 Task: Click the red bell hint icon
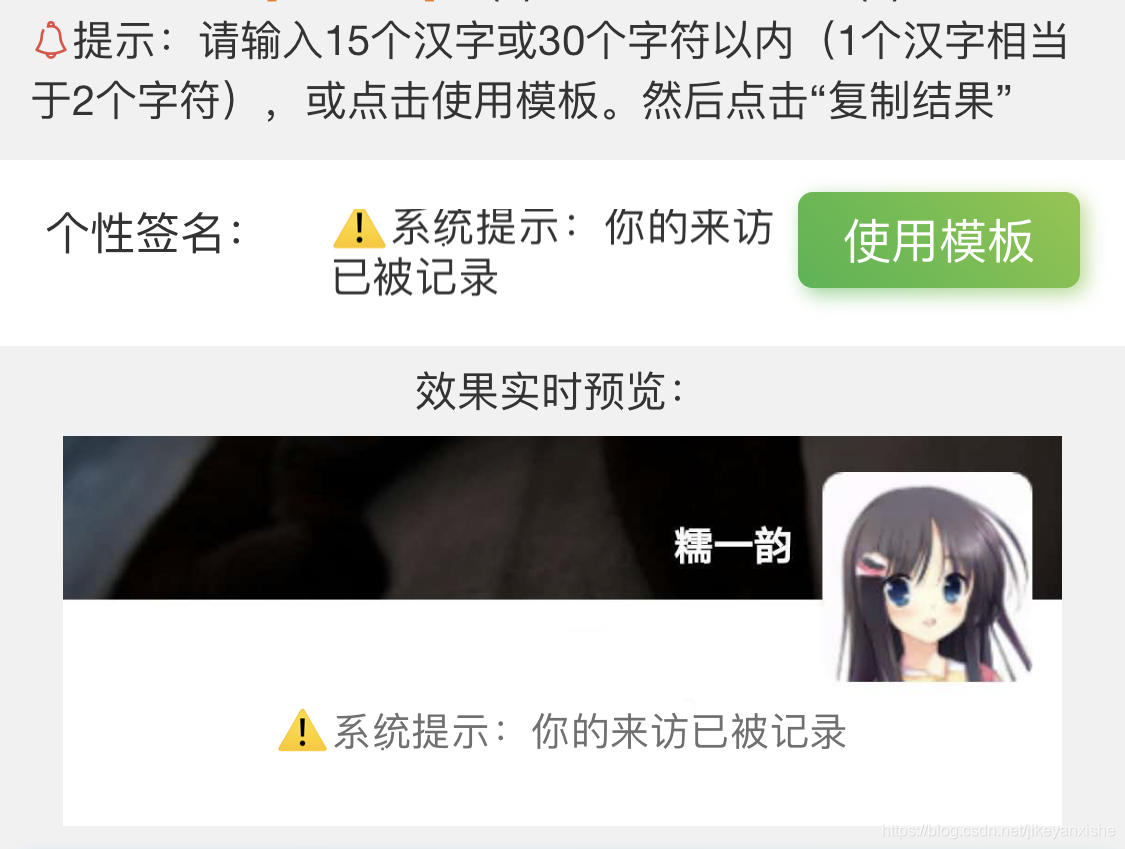pos(50,40)
